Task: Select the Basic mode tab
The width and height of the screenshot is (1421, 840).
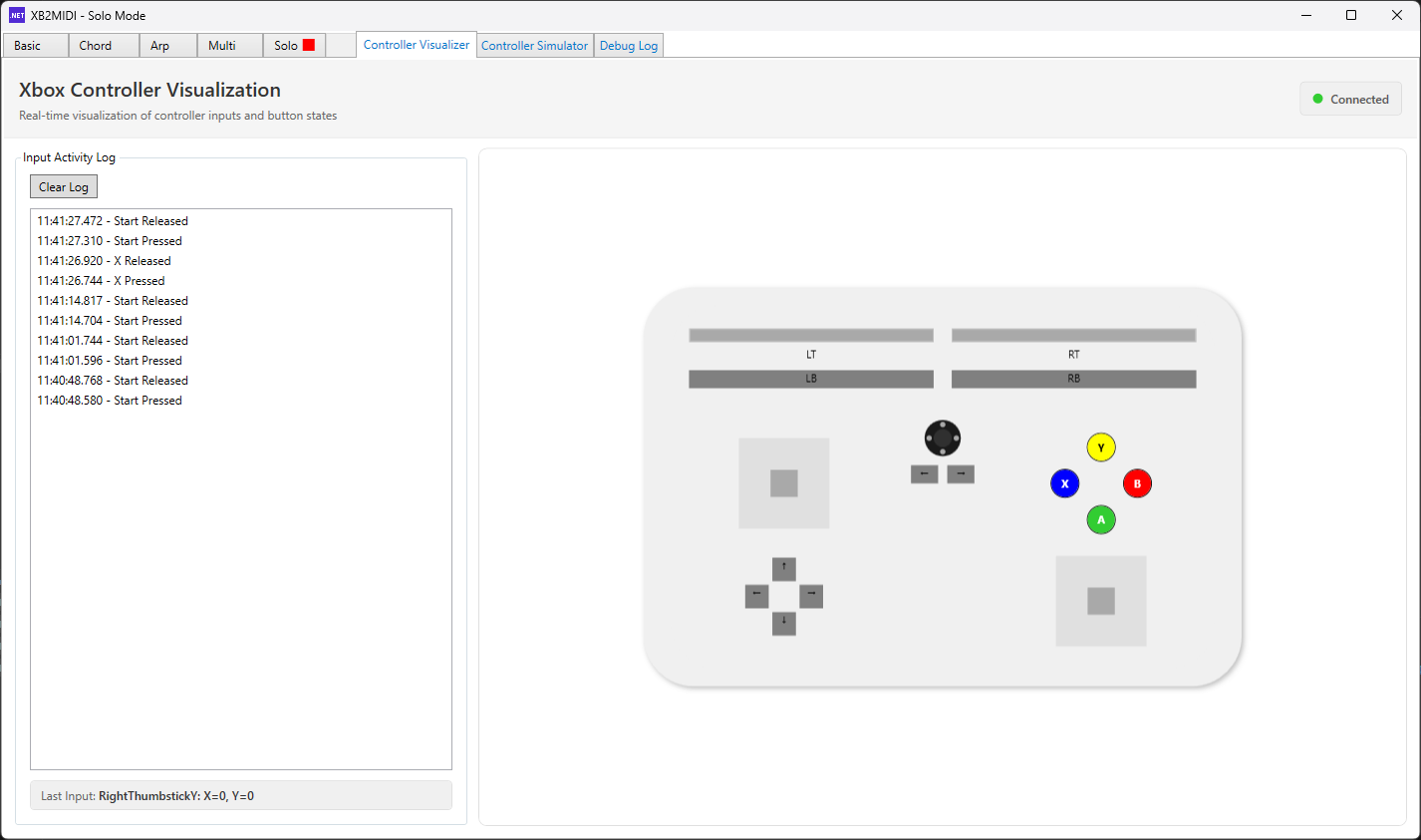Action: click(x=34, y=45)
